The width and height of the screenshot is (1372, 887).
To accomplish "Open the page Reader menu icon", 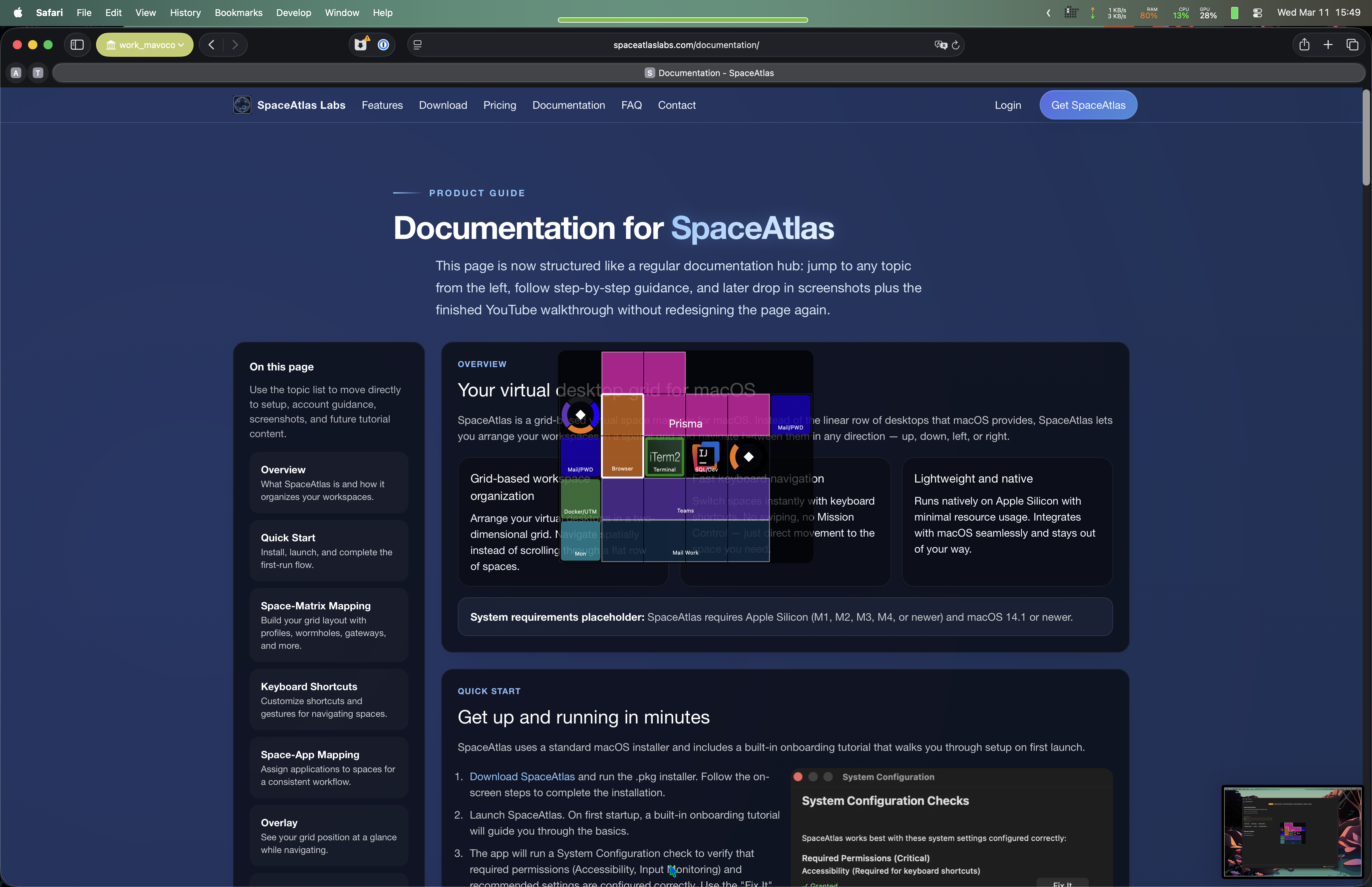I will pos(417,45).
